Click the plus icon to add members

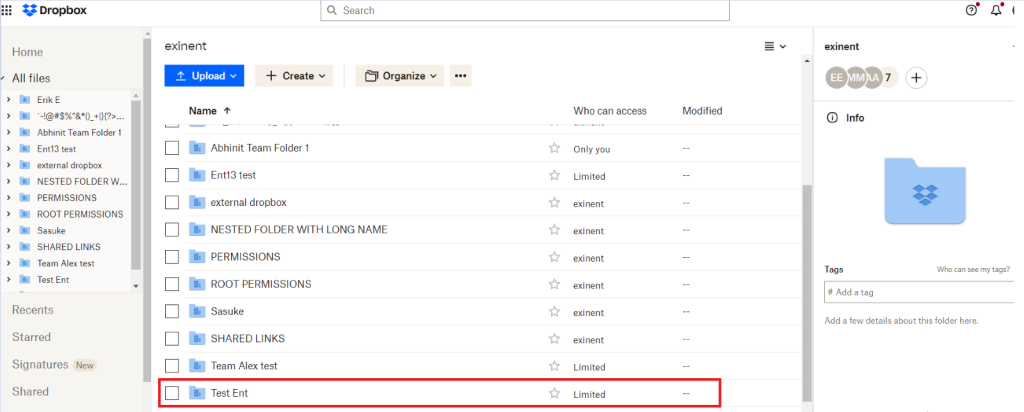click(x=917, y=77)
